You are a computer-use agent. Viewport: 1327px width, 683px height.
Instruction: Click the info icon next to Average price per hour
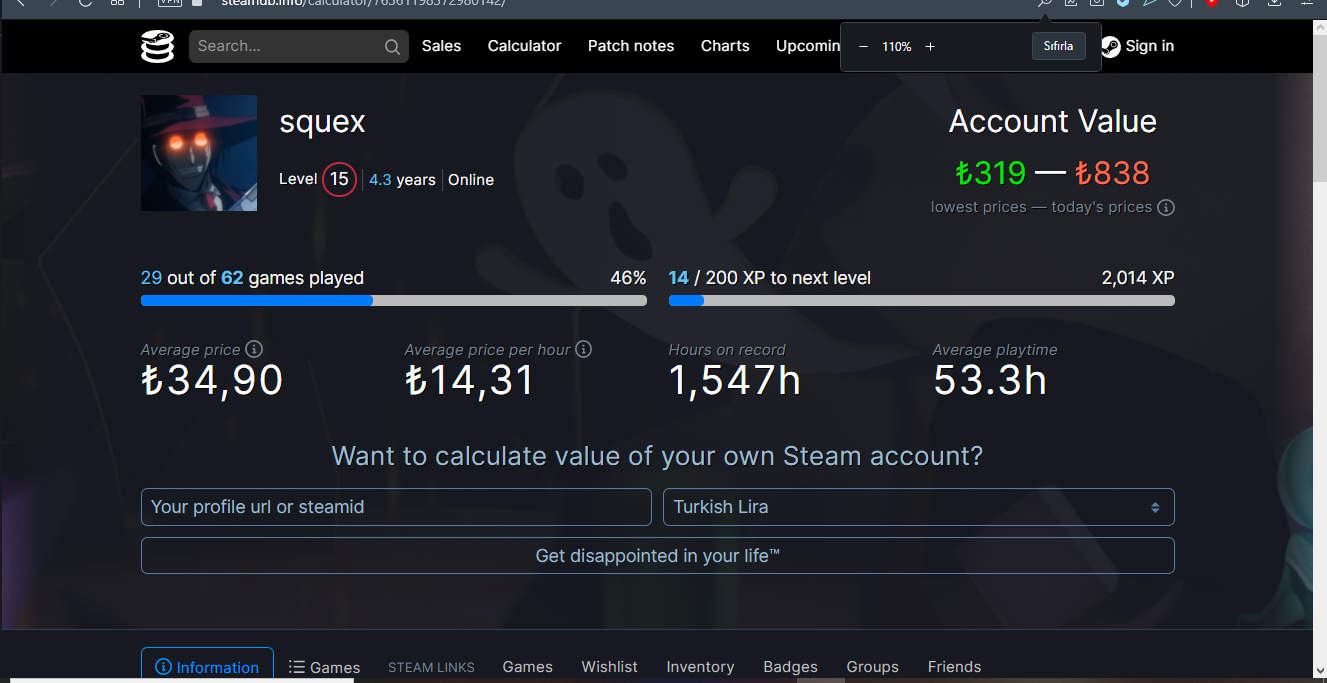[584, 349]
